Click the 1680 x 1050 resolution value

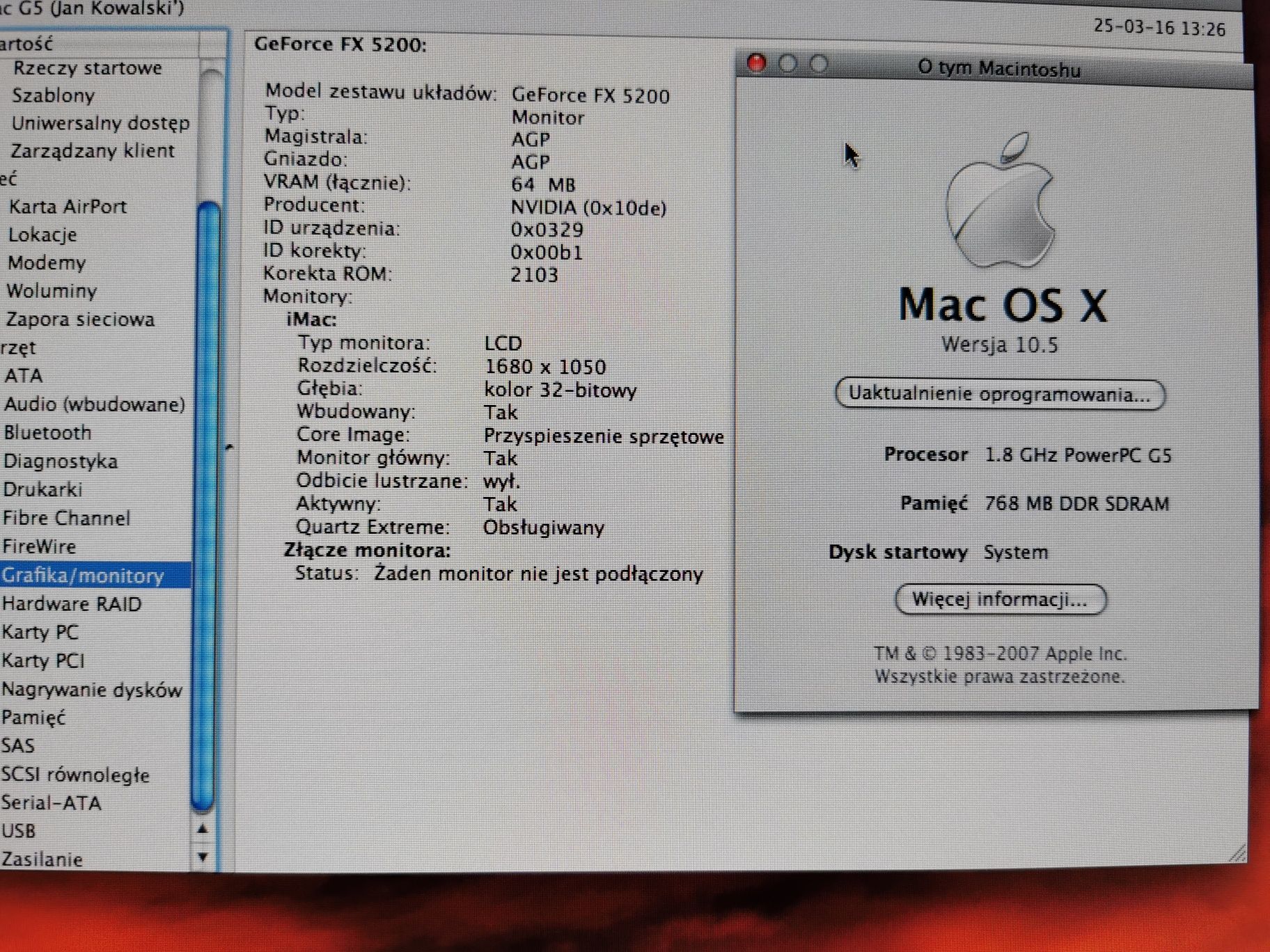pyautogui.click(x=544, y=367)
